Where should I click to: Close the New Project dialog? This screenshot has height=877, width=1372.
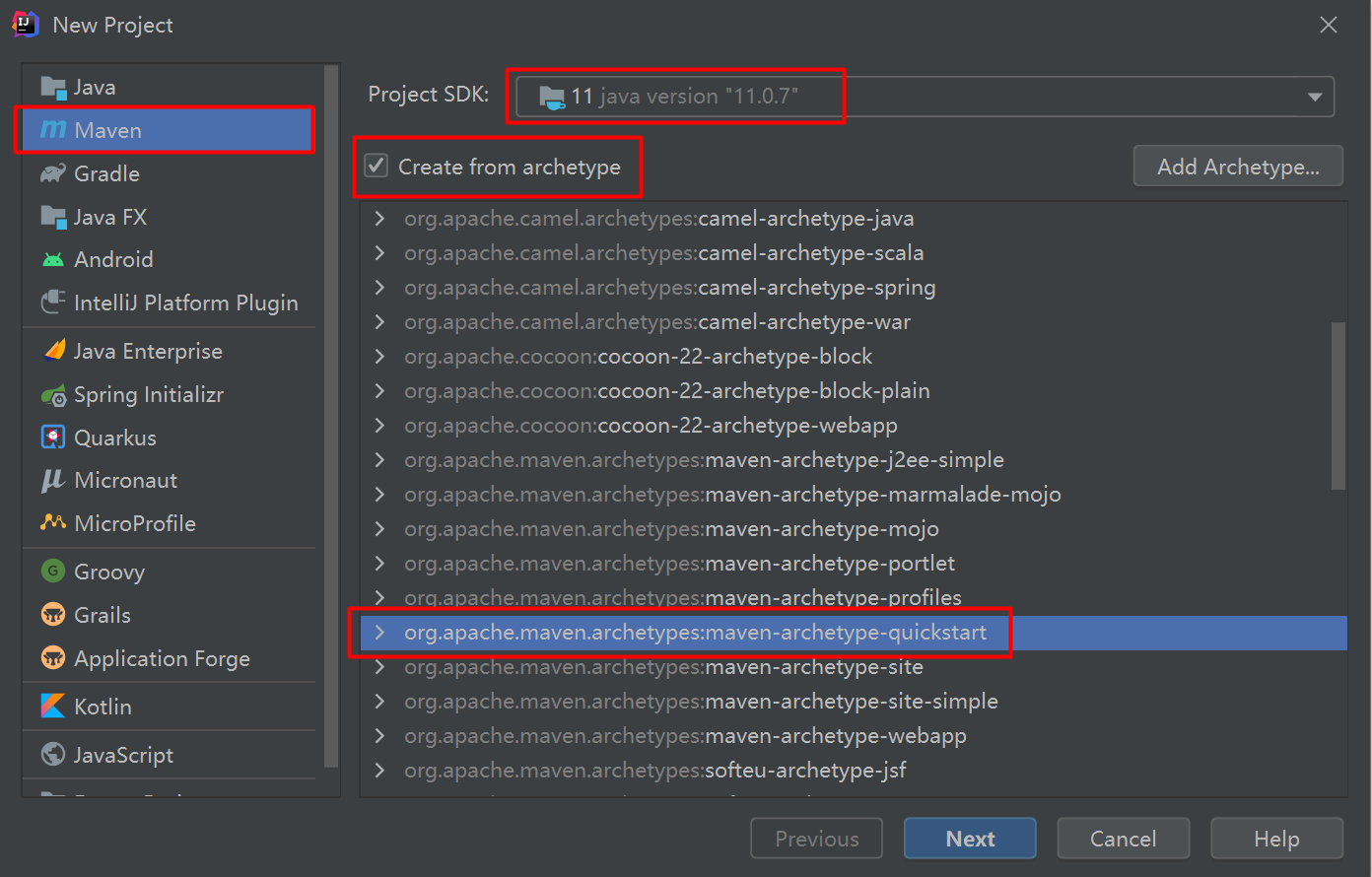pos(1329,26)
